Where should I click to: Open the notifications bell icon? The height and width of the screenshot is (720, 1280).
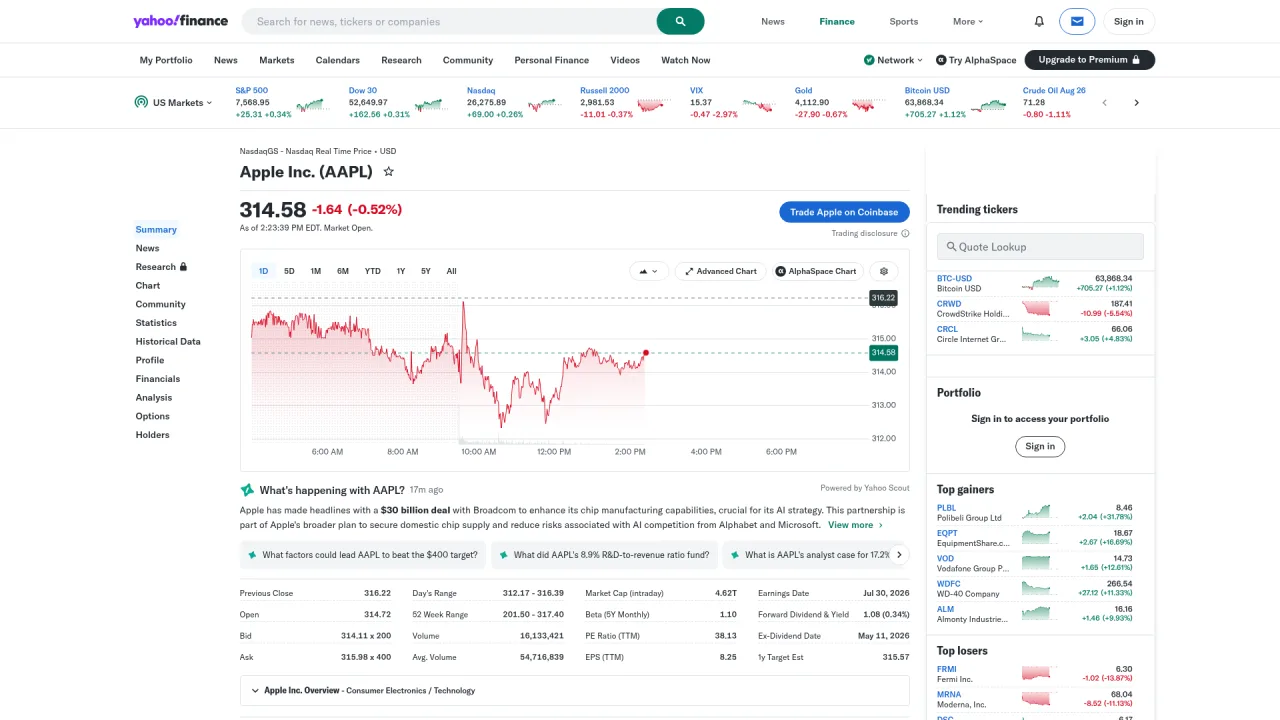point(1039,21)
